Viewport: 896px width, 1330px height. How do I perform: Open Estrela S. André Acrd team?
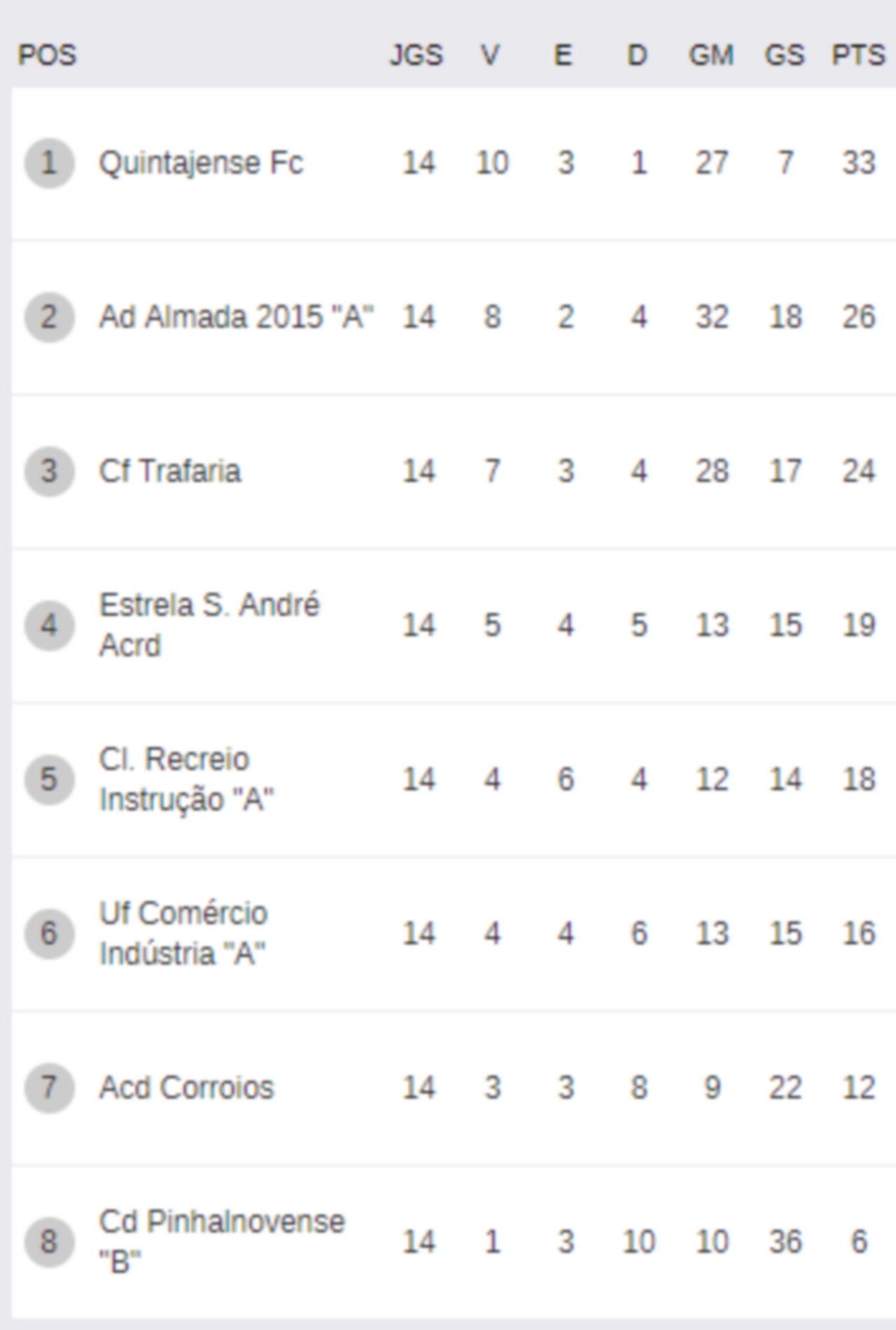tap(209, 625)
